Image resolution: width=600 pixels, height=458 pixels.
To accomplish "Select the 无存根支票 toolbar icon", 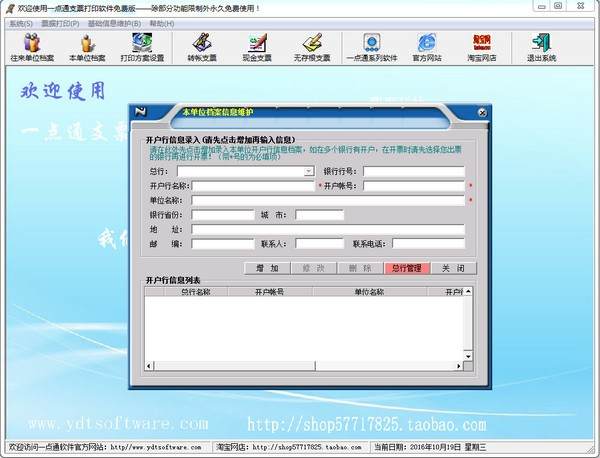I will tap(312, 48).
